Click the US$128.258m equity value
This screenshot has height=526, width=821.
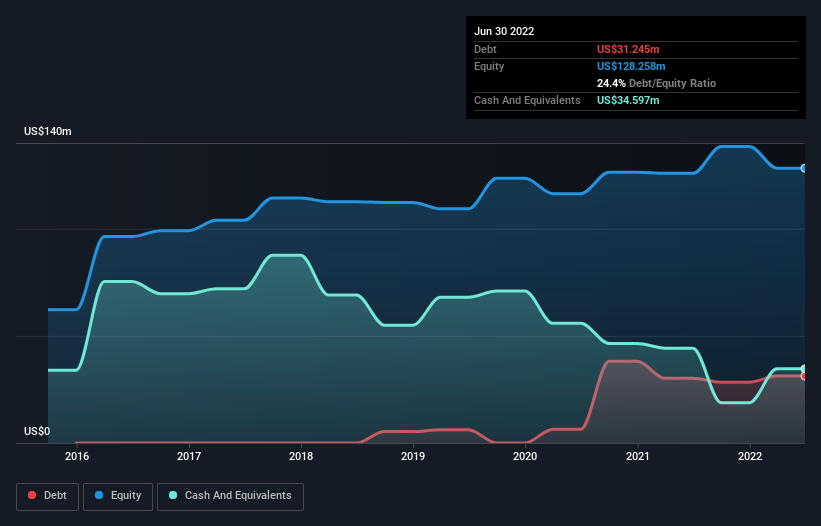[x=631, y=66]
